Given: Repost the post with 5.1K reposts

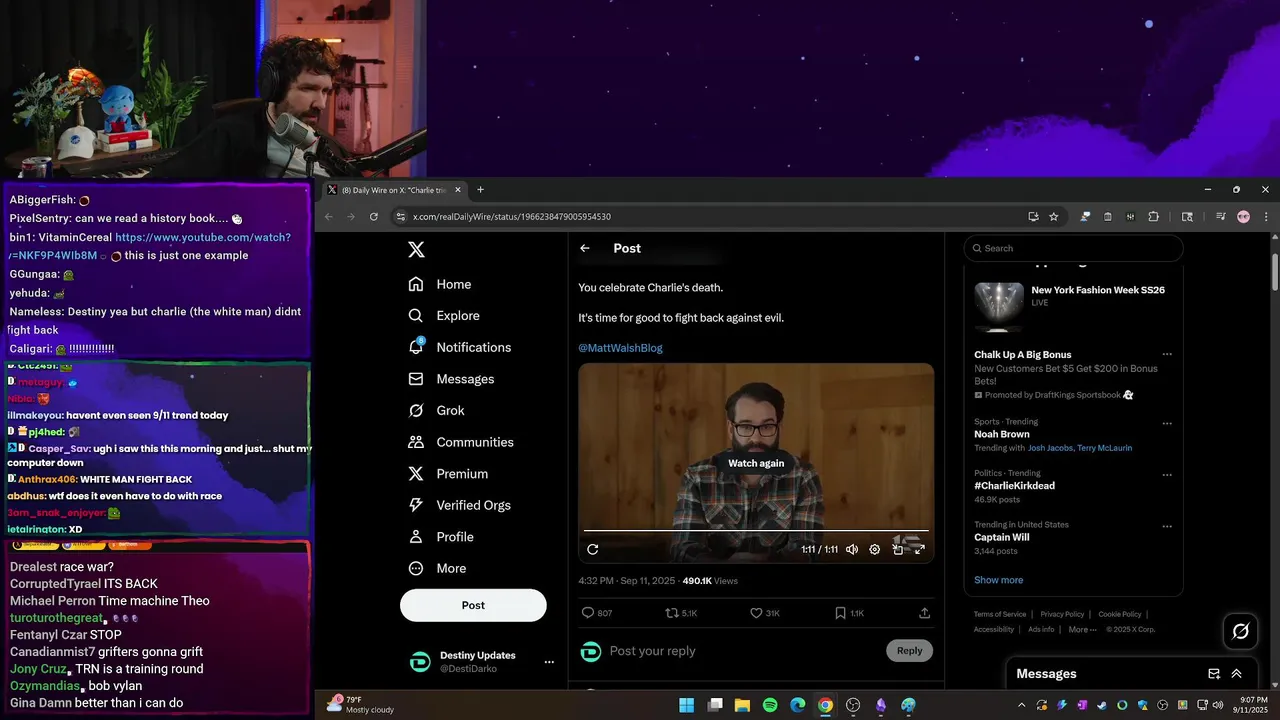Looking at the screenshot, I should pos(681,613).
